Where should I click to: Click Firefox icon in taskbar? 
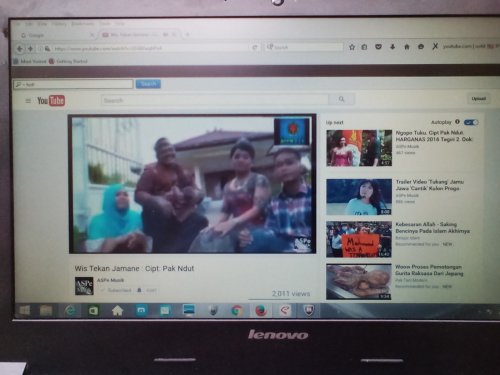(261, 311)
